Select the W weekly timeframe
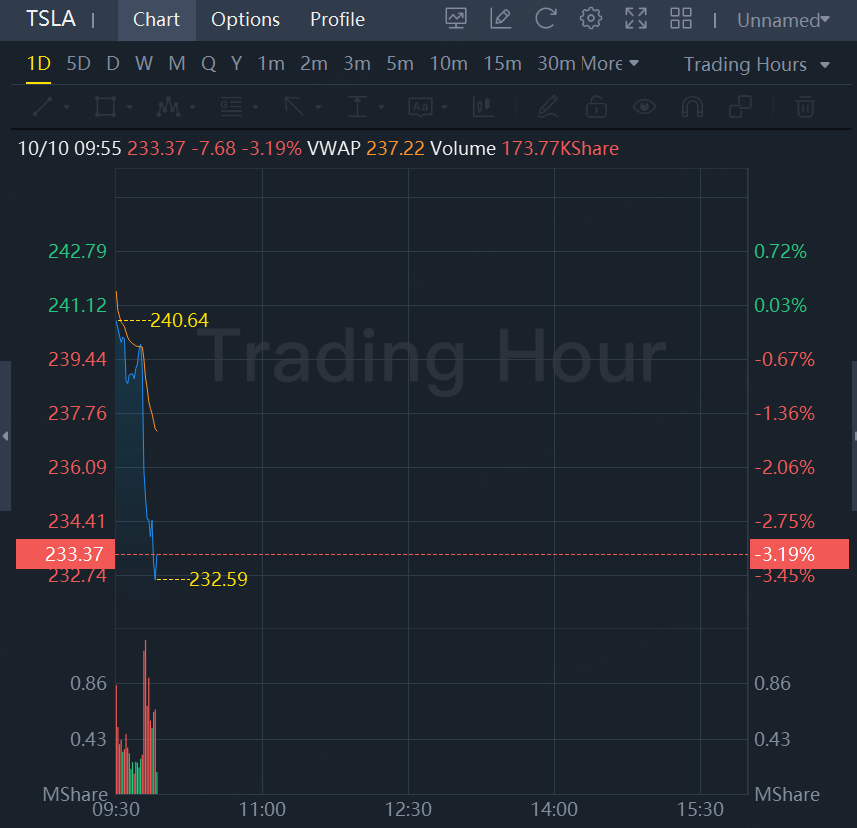857x828 pixels. point(144,63)
